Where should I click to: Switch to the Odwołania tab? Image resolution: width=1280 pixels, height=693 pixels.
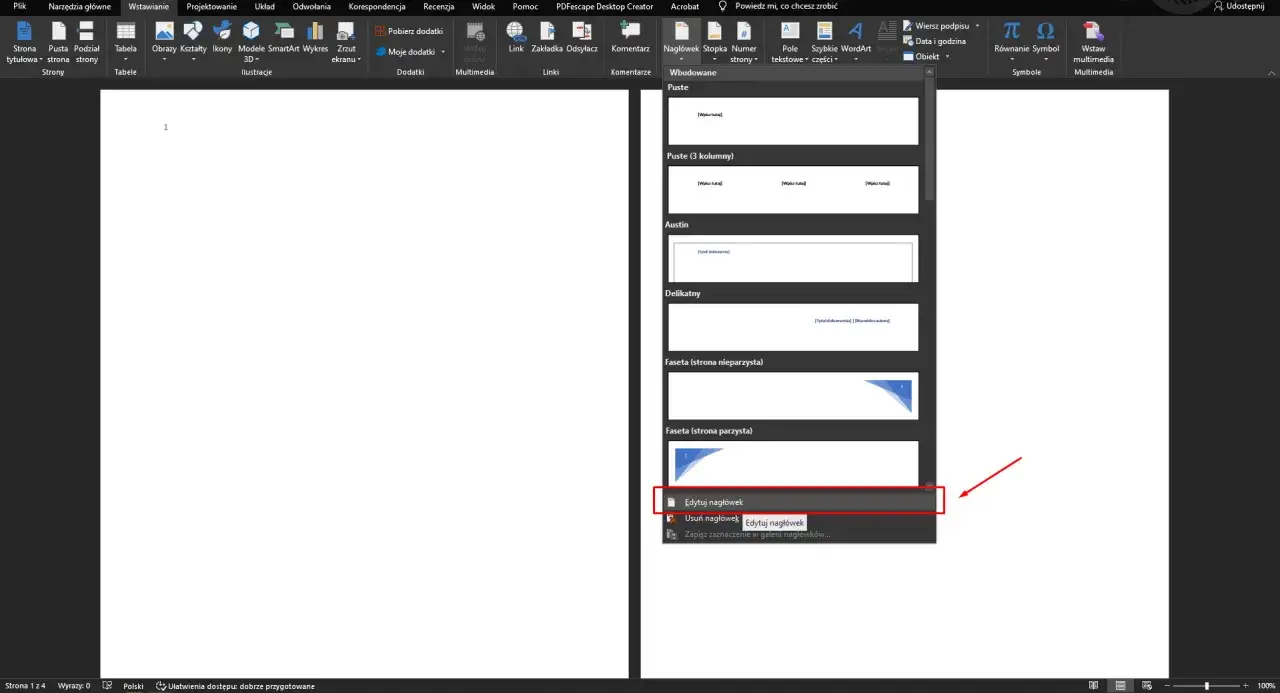tap(312, 6)
